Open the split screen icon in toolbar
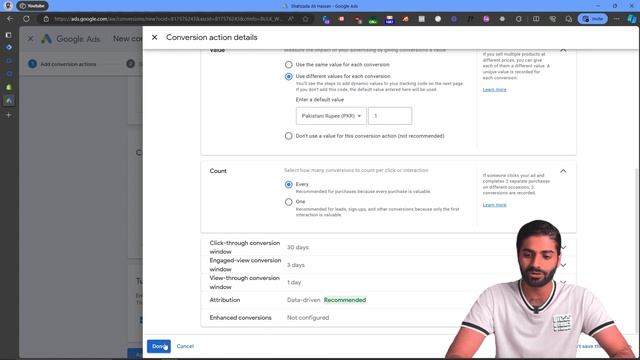The width and height of the screenshot is (640, 360). (x=536, y=19)
